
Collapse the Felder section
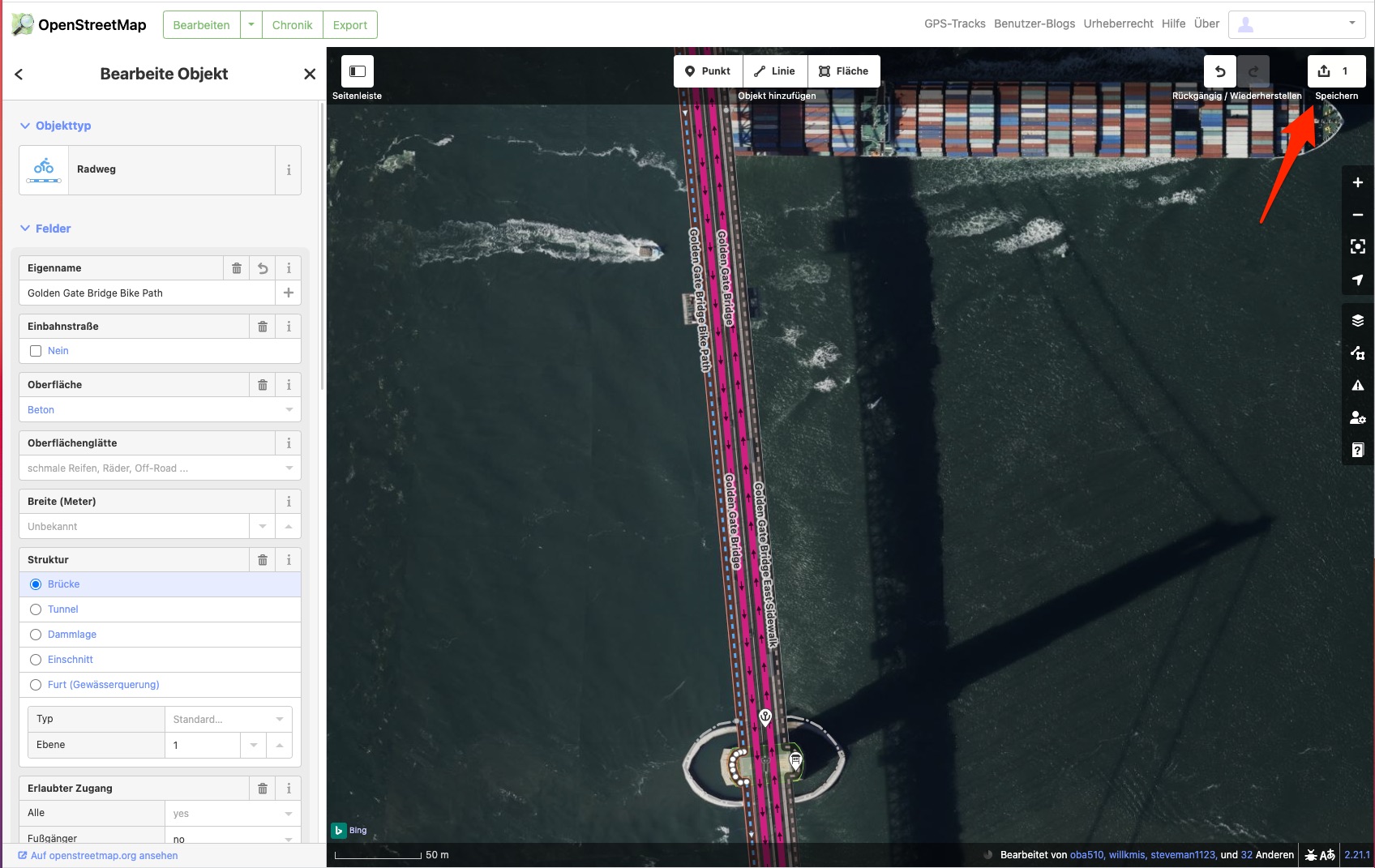click(45, 229)
